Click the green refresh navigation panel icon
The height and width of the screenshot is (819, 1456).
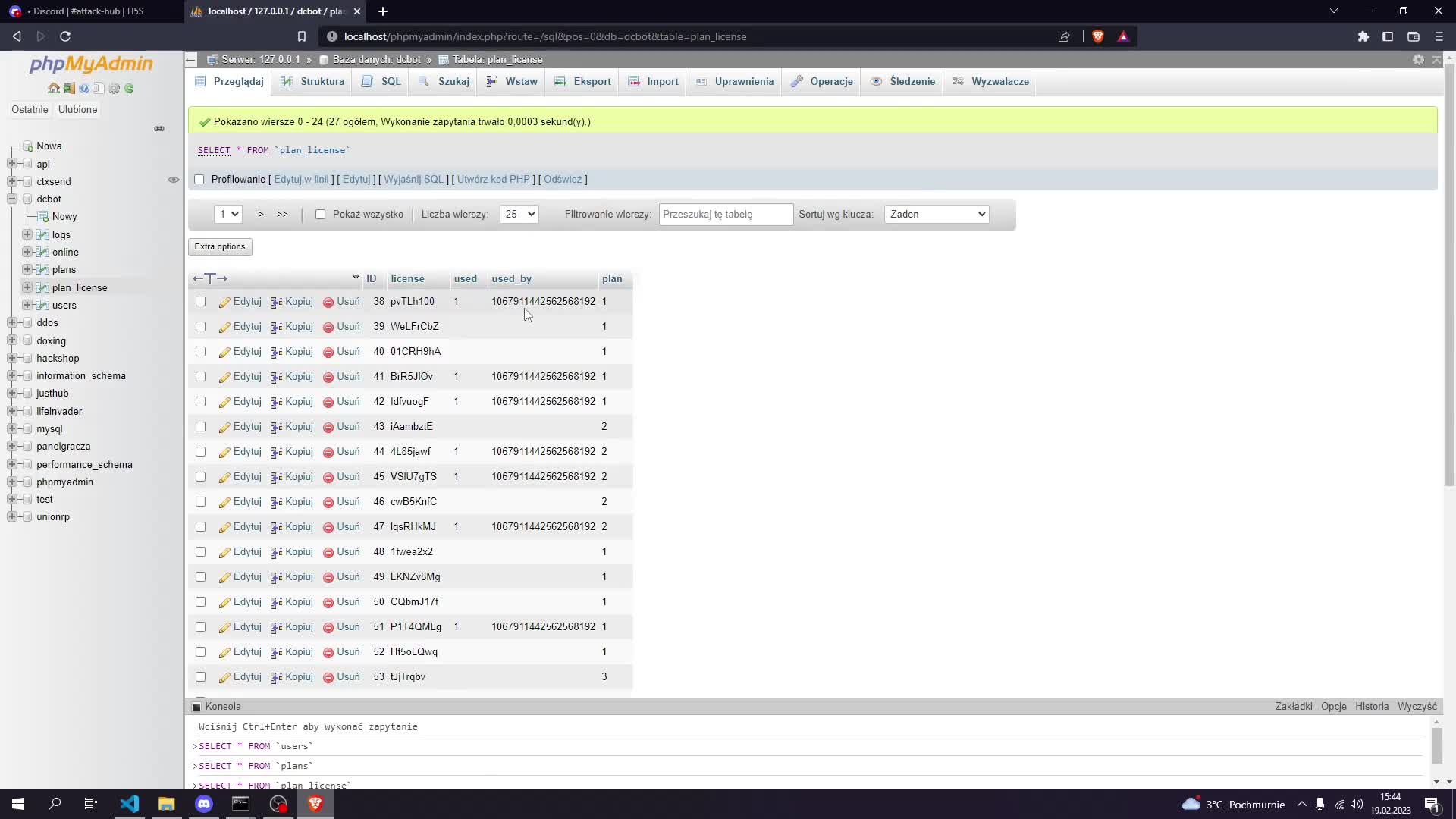point(129,88)
